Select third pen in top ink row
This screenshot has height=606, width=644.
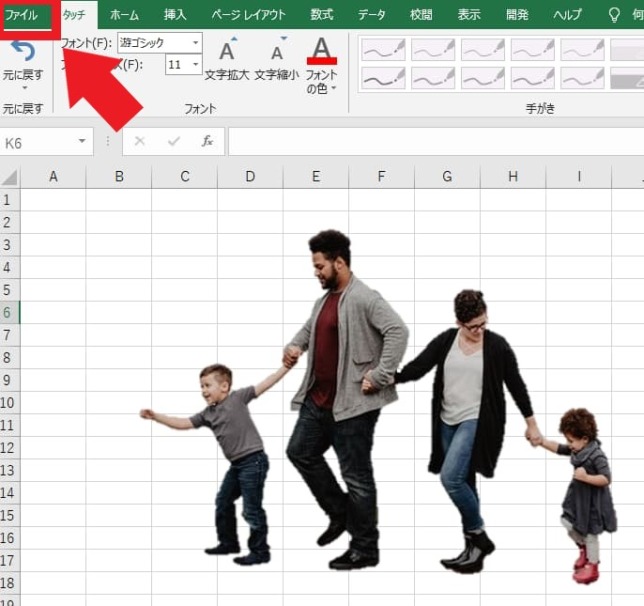click(483, 50)
